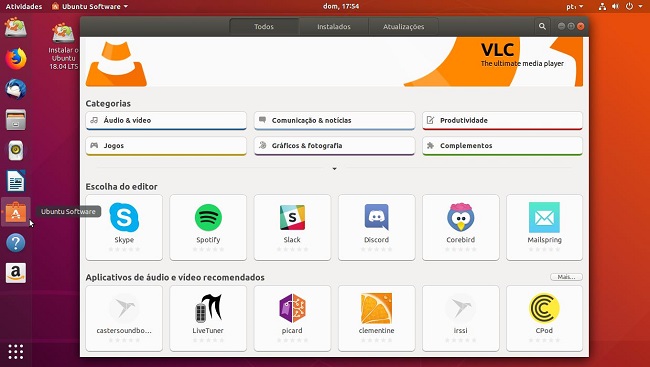Open the Atividades overview
Image resolution: width=650 pixels, height=367 pixels.
pos(24,6)
